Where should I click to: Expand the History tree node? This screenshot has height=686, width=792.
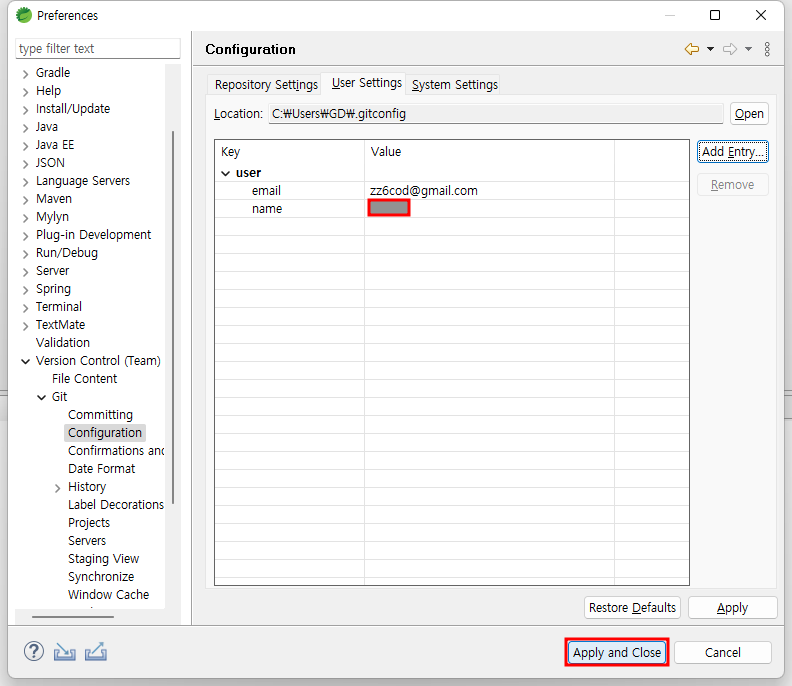tap(58, 488)
